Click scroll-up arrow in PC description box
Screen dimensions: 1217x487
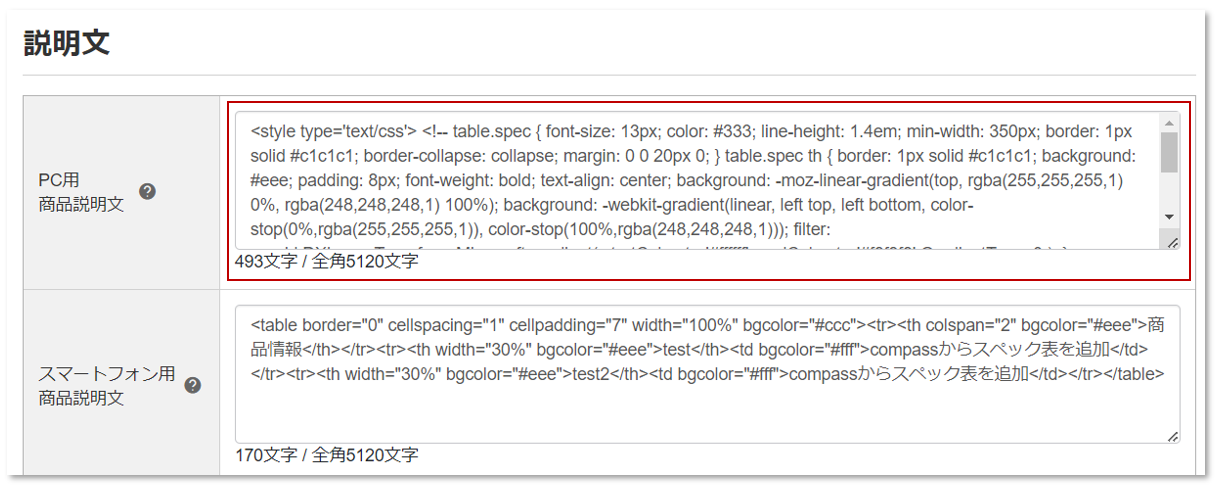(x=1169, y=121)
